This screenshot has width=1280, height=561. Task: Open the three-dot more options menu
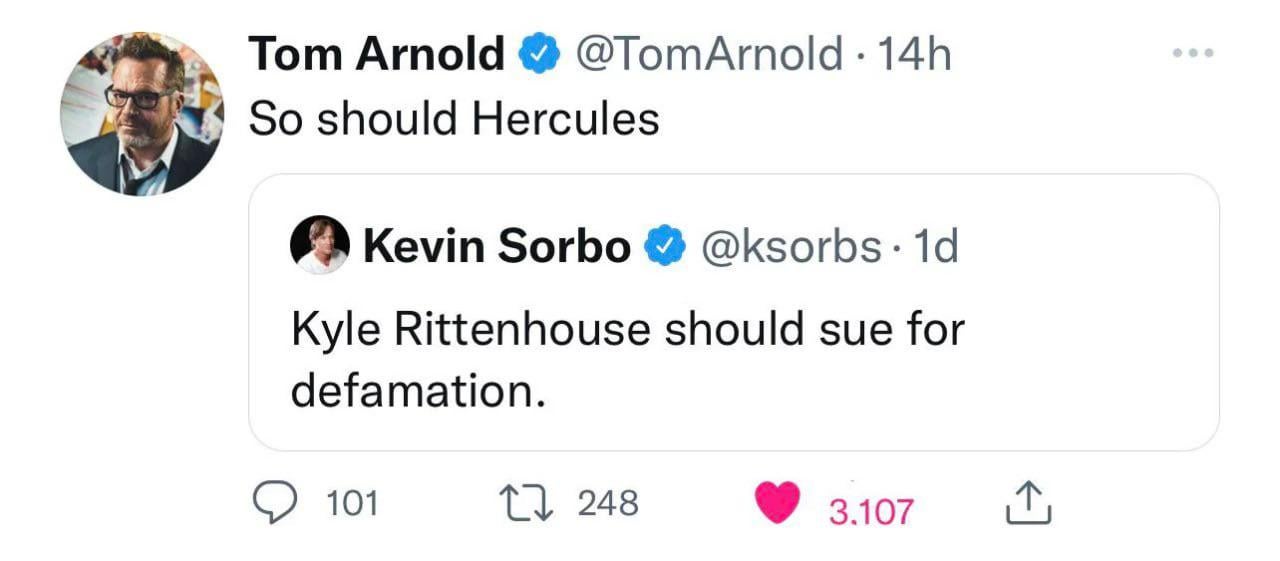1194,52
